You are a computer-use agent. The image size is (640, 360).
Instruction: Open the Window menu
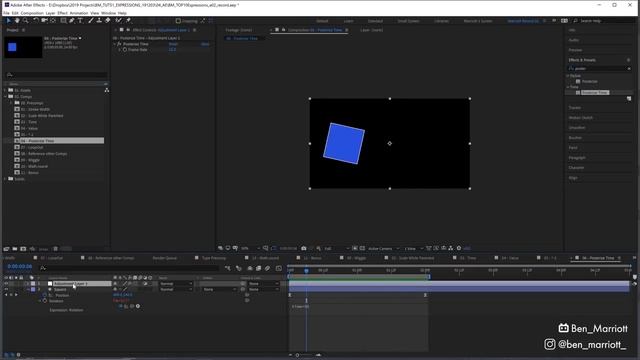(108, 13)
